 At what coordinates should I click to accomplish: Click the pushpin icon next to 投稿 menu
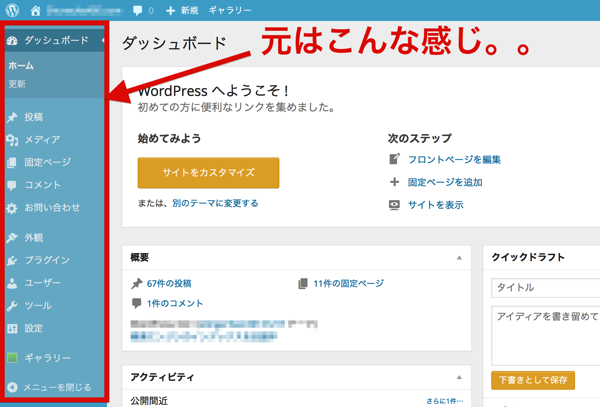tap(12, 117)
